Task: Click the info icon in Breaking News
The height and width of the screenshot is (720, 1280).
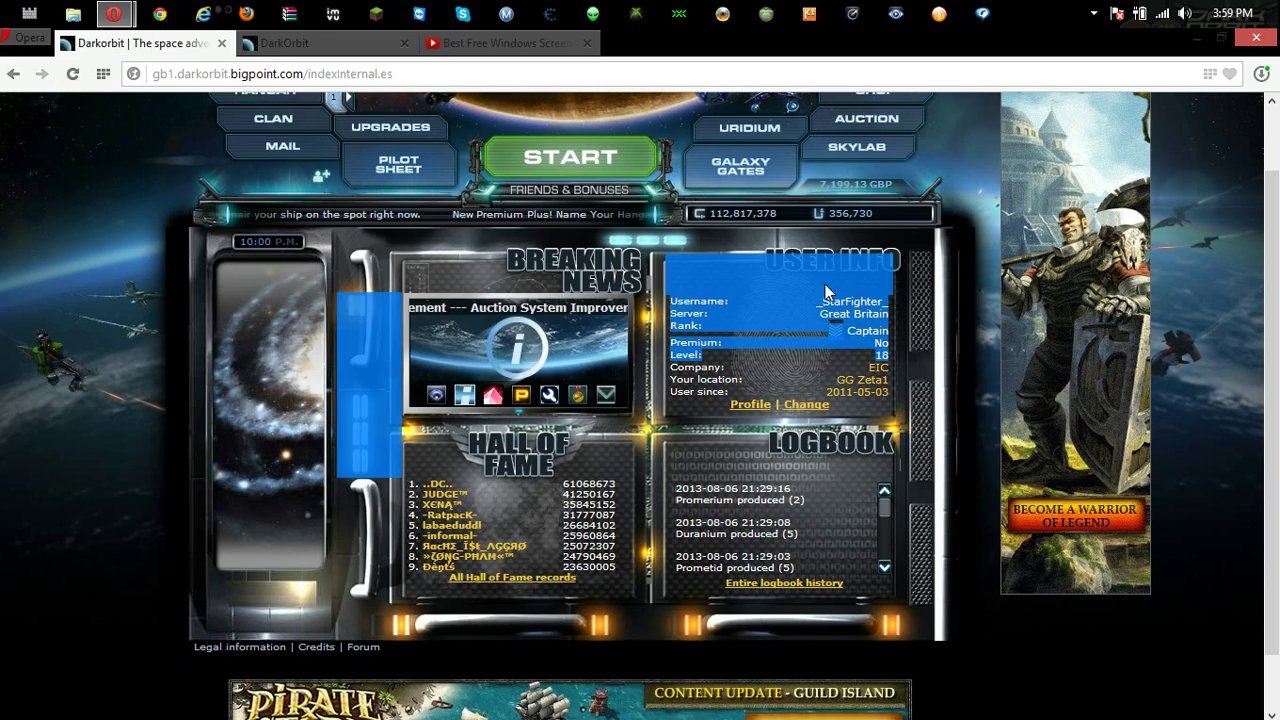Action: pyautogui.click(x=517, y=349)
